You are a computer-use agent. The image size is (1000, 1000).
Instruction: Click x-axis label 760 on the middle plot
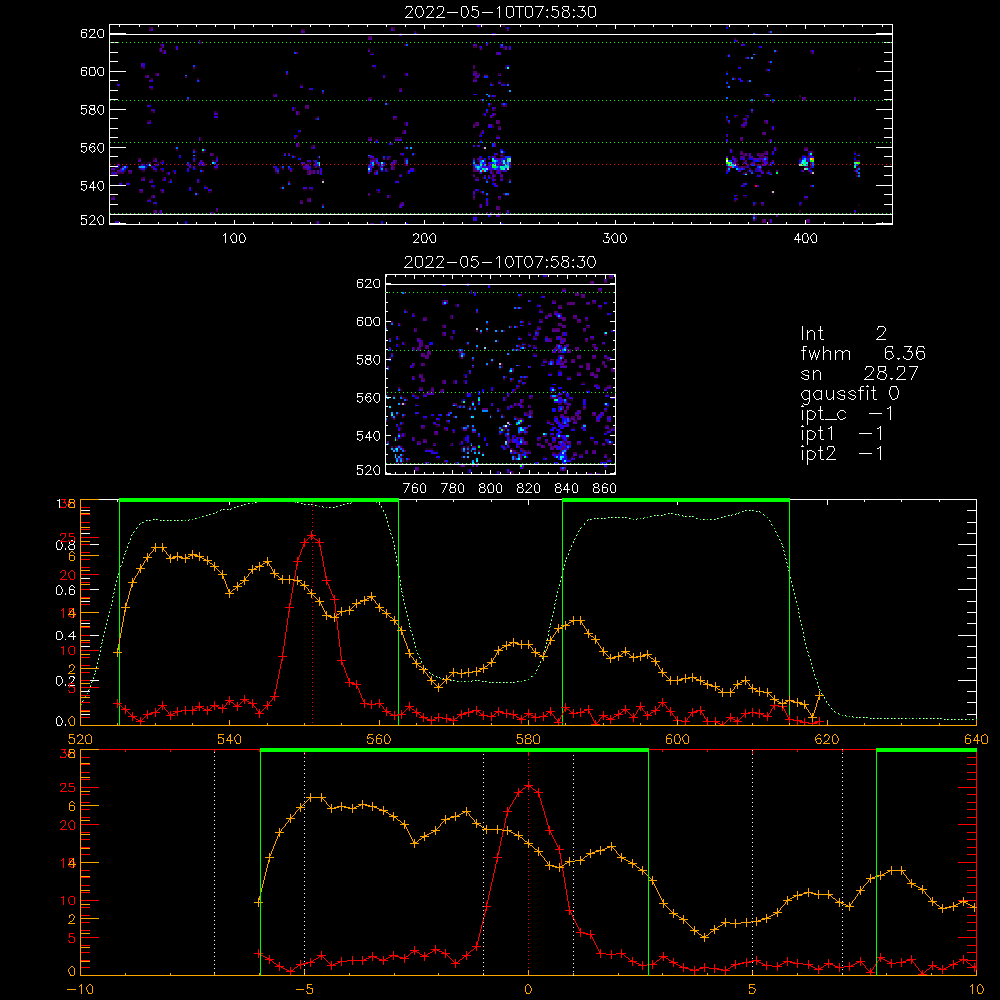click(x=415, y=489)
